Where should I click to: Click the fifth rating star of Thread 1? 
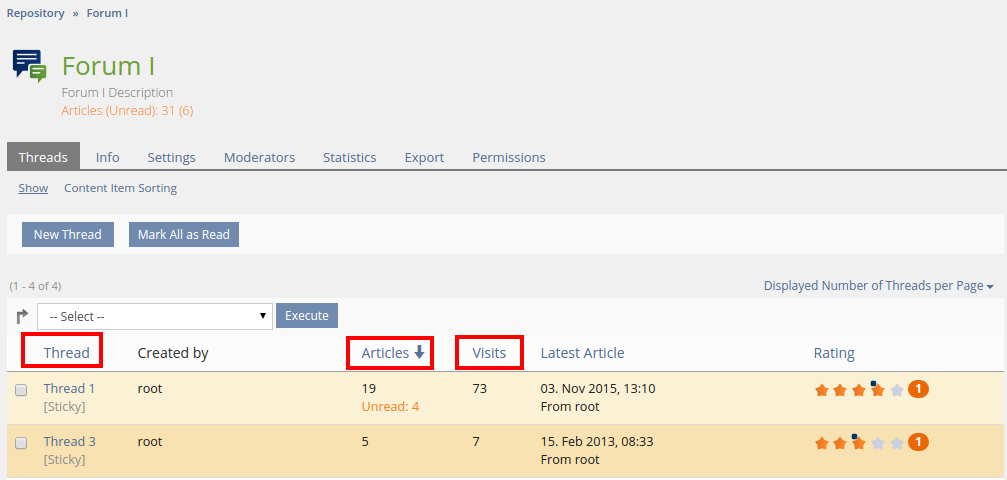point(897,390)
